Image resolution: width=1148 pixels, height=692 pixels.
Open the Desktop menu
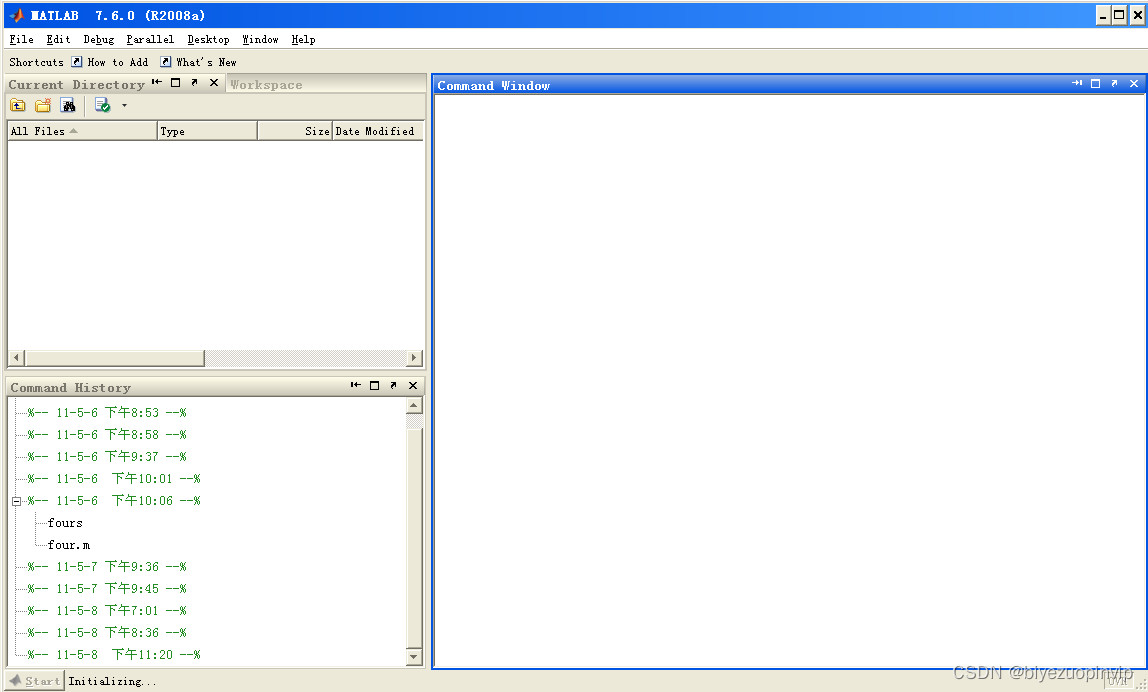pyautogui.click(x=208, y=40)
